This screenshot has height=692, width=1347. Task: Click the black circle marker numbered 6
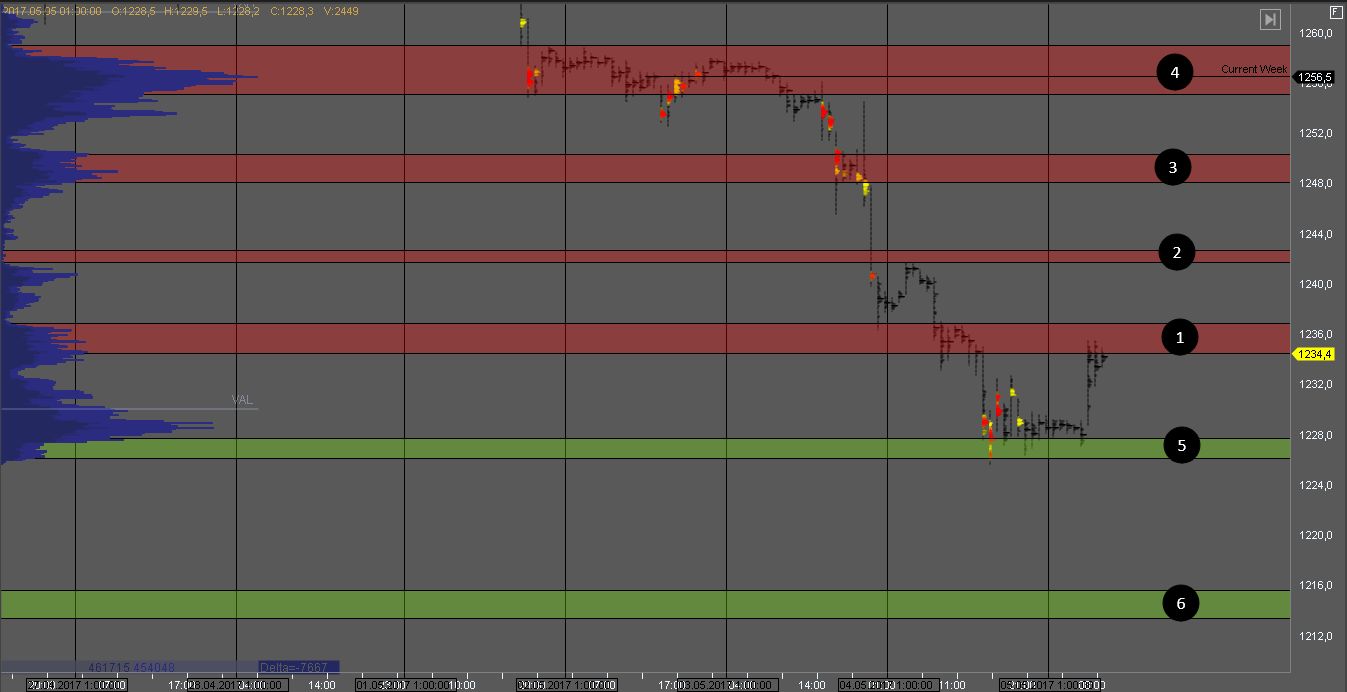pos(1181,604)
